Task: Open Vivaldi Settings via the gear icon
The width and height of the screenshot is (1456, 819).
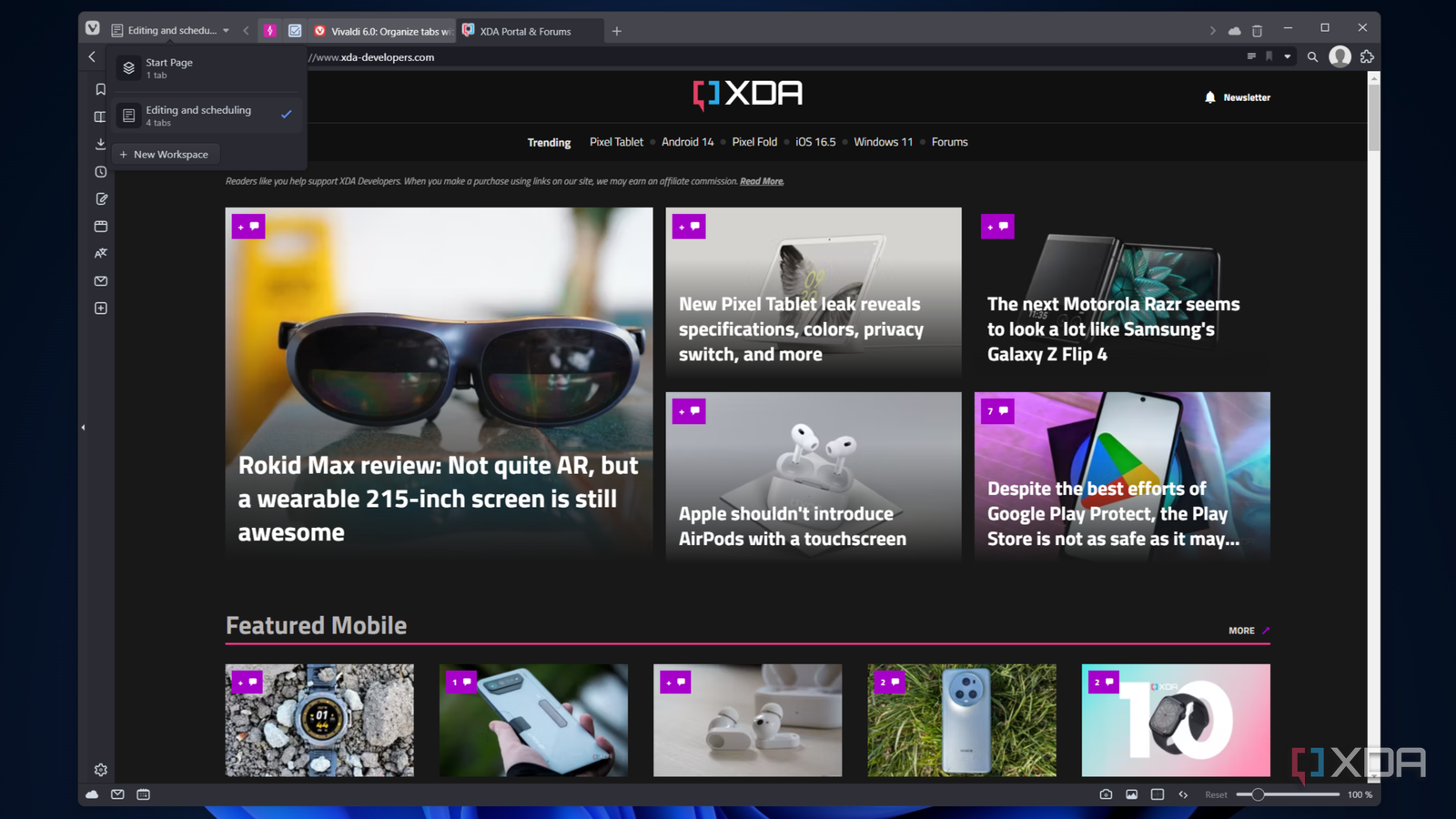Action: click(100, 769)
